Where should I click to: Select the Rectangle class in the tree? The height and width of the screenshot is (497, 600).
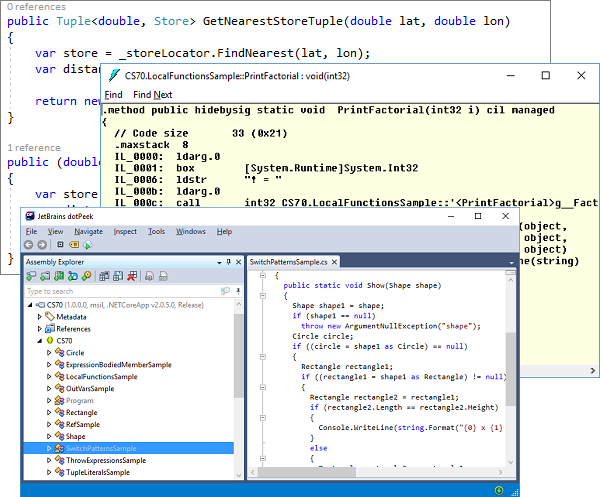[82, 412]
